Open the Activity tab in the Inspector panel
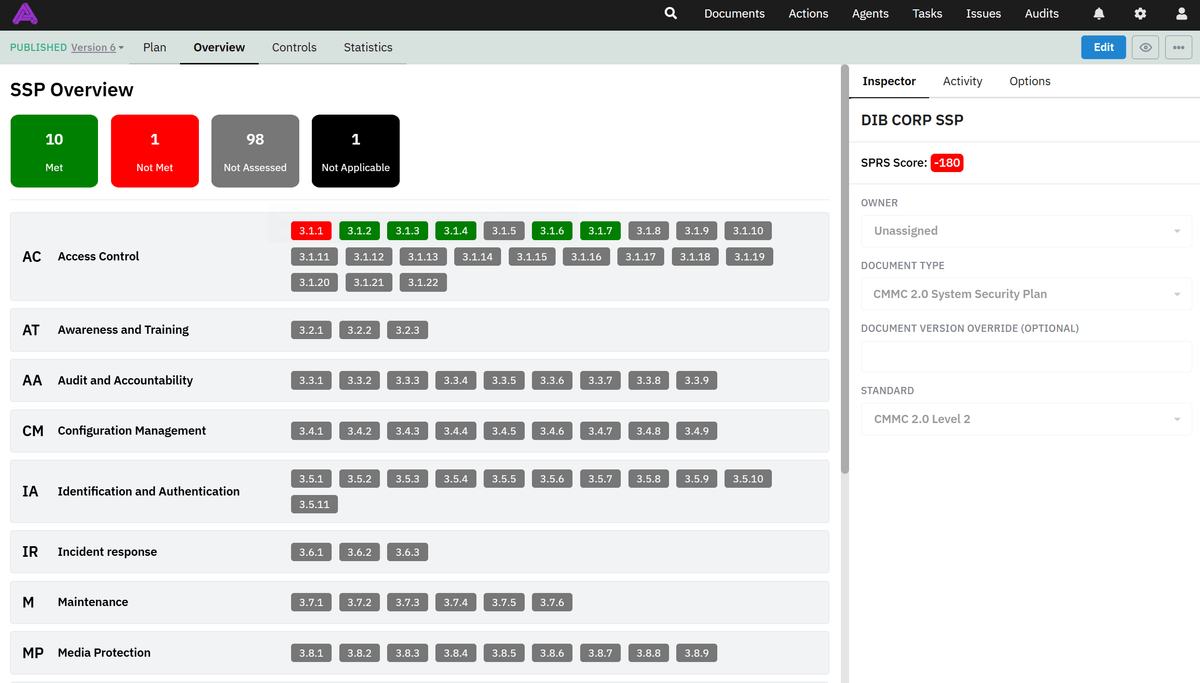 pos(962,81)
